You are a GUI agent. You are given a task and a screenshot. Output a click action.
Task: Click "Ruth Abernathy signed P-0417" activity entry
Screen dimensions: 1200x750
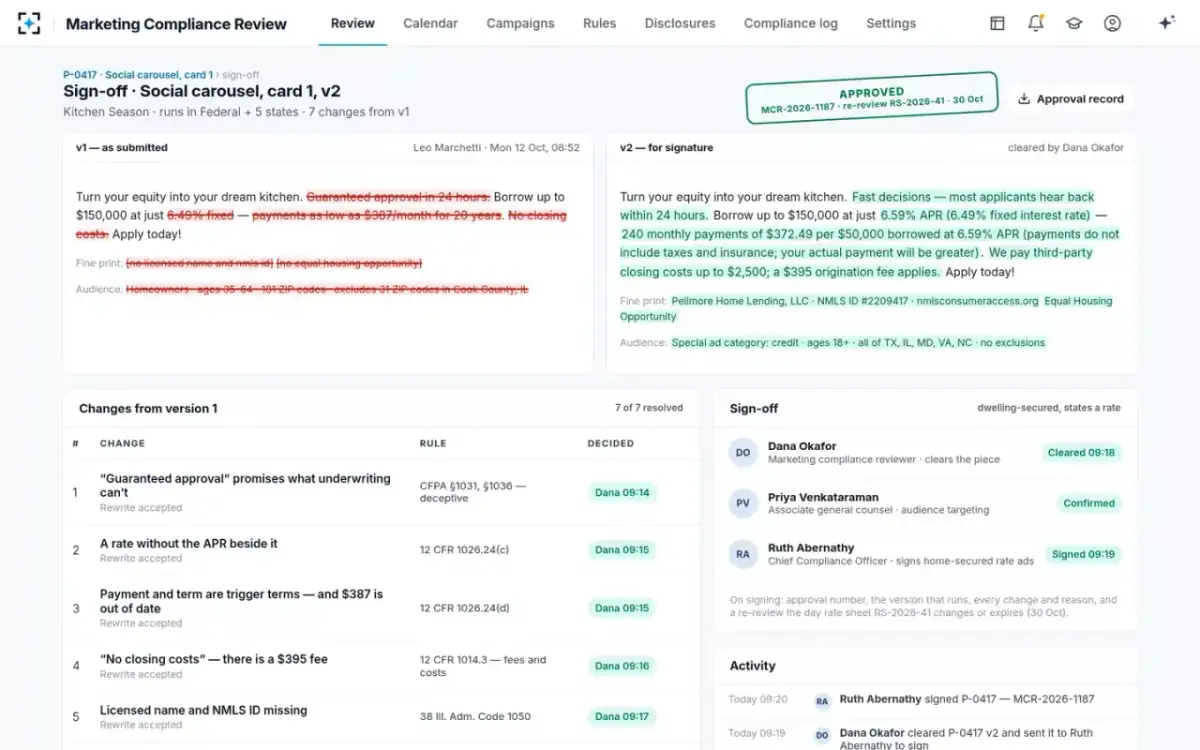tap(966, 699)
